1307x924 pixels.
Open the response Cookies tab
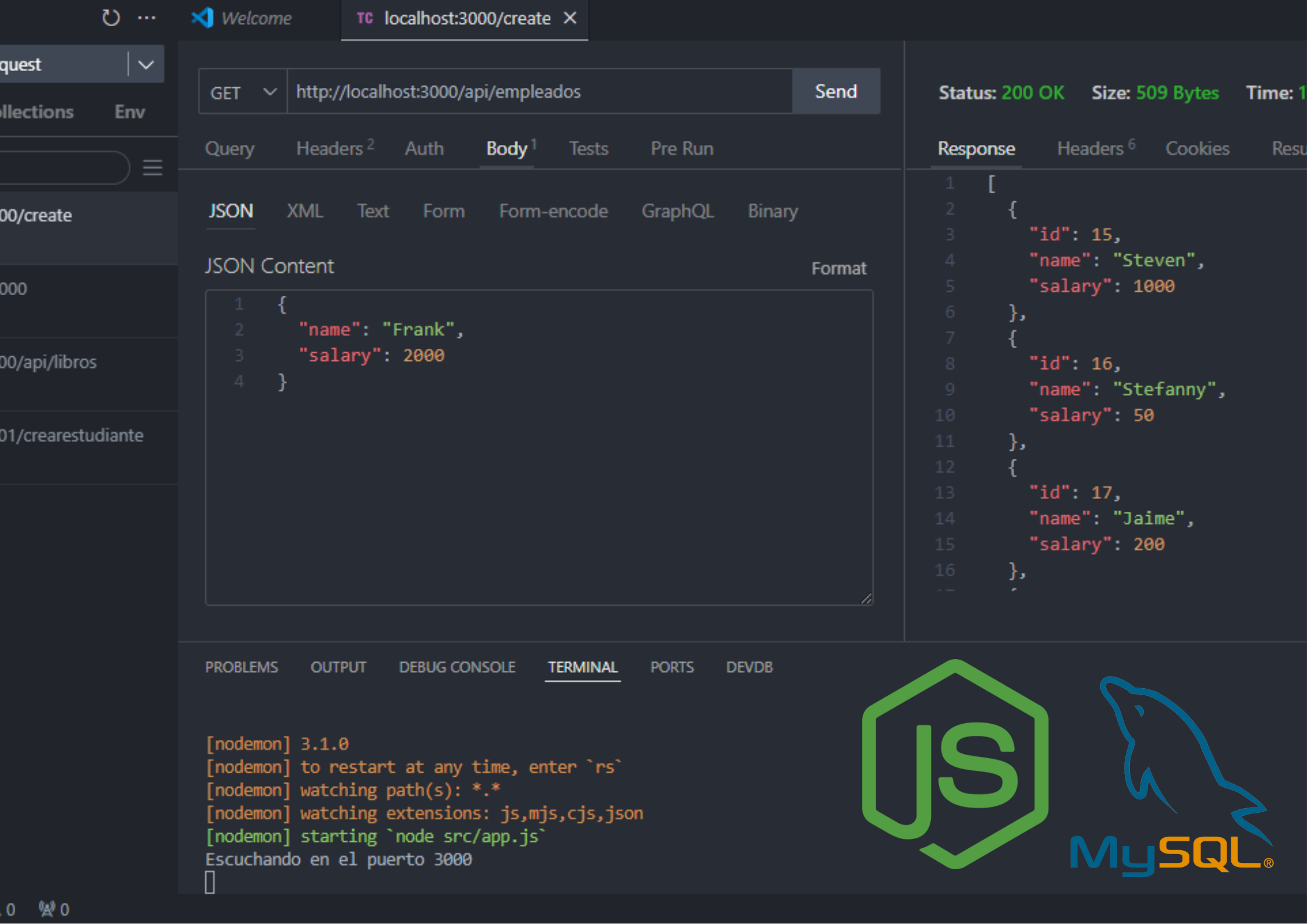pyautogui.click(x=1197, y=148)
